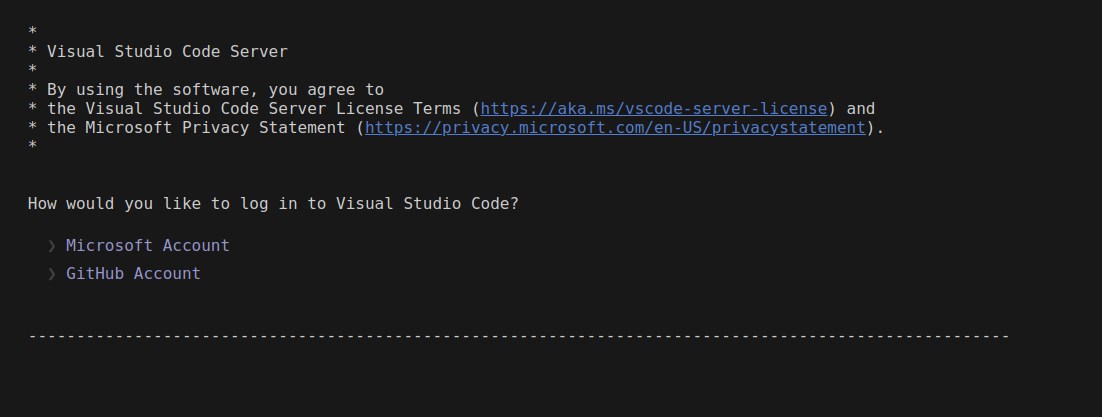The height and width of the screenshot is (417, 1102).
Task: Click the asterisk before "Visual Studio Code Server"
Action: [x=33, y=52]
